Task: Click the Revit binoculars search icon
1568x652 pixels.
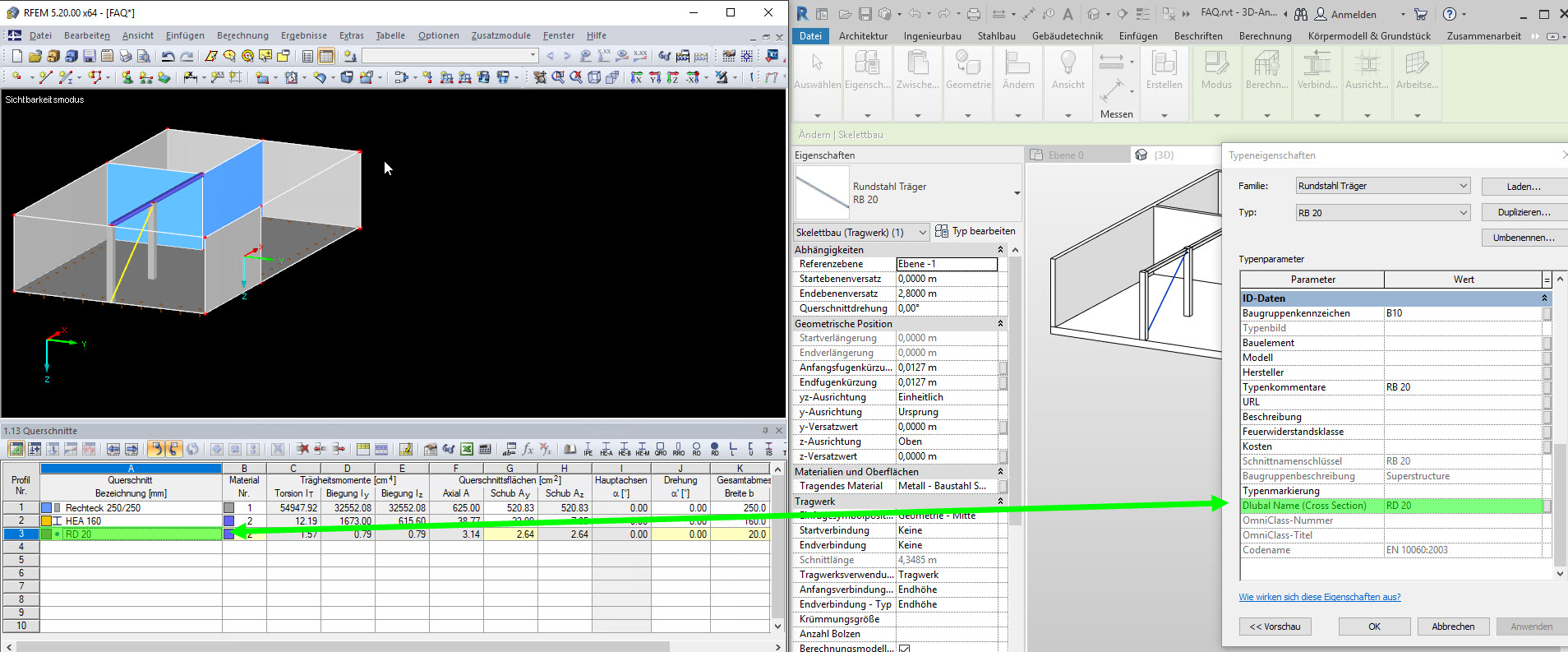Action: click(x=1300, y=14)
